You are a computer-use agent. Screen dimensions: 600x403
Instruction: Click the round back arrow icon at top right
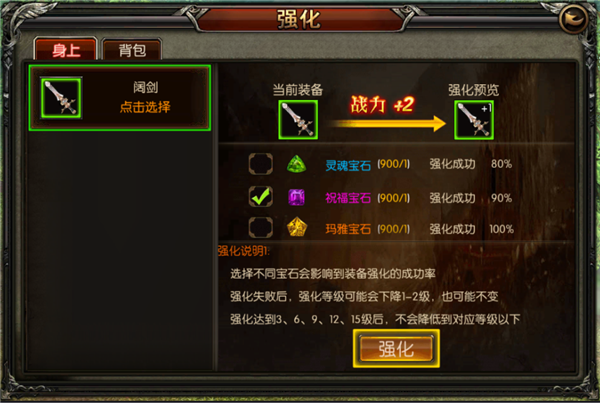pyautogui.click(x=573, y=18)
